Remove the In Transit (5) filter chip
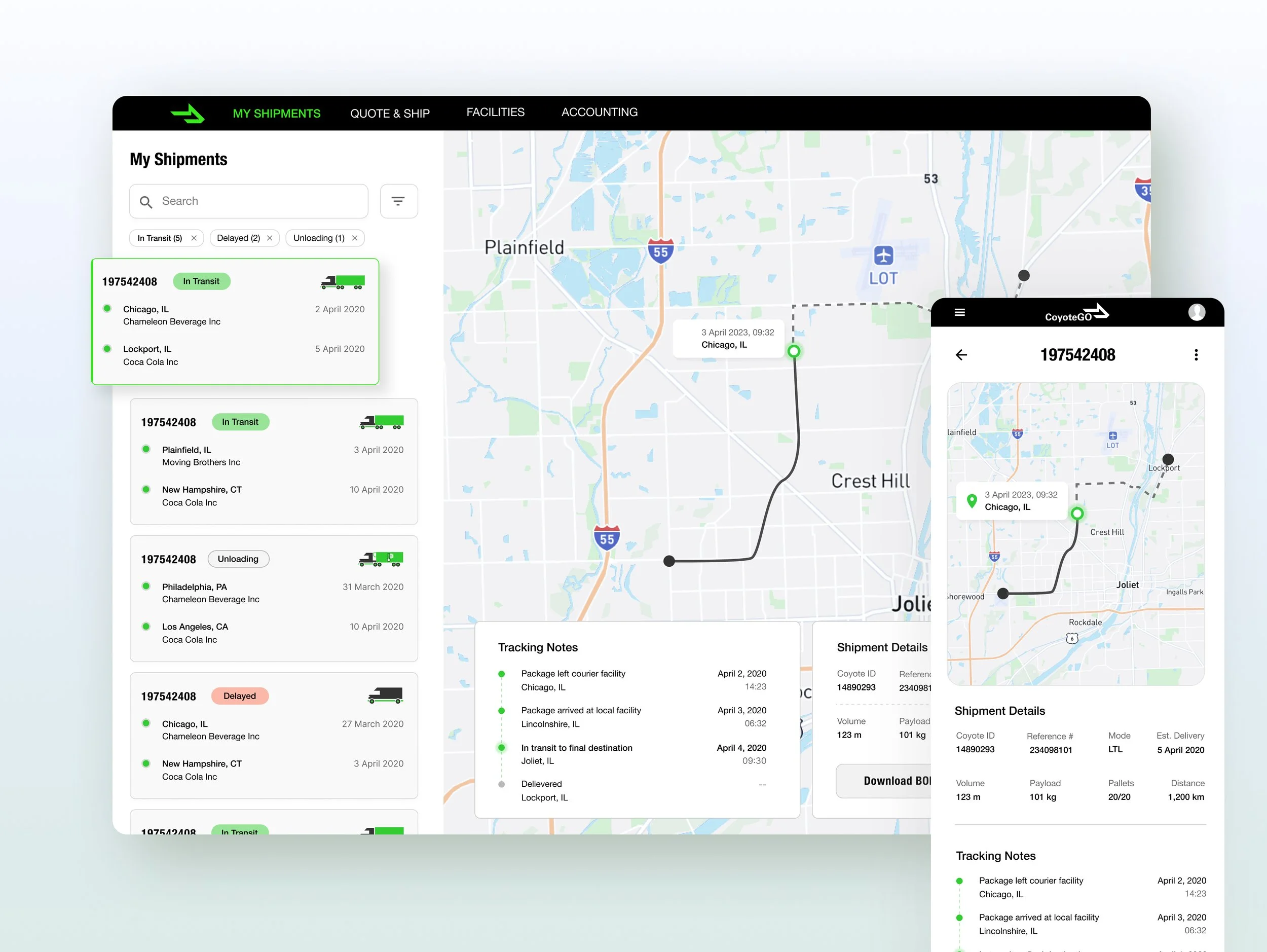The image size is (1267, 952). pos(194,238)
